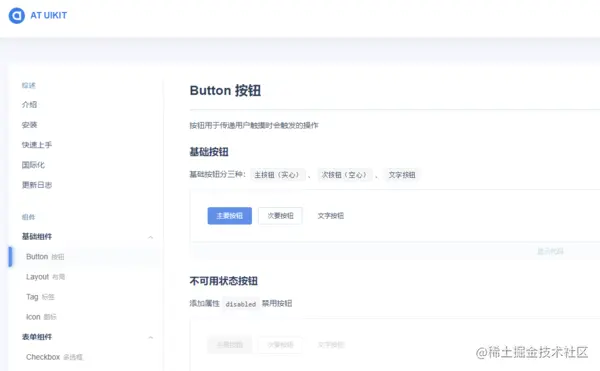
Task: Open the Tag 标签 component page
Action: 40,297
